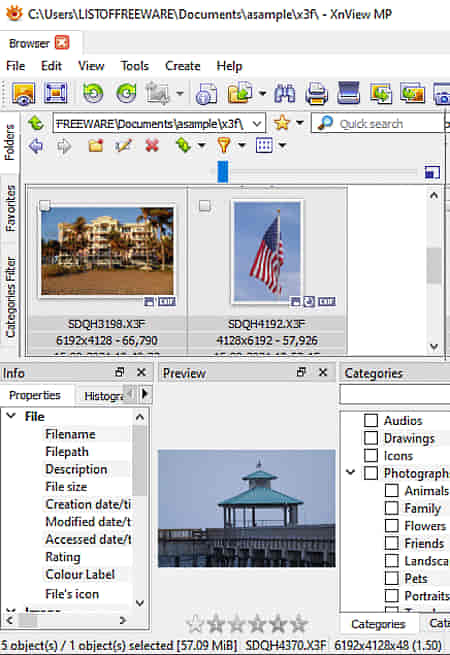Open the Folders side tab
This screenshot has height=655, width=450.
point(10,142)
